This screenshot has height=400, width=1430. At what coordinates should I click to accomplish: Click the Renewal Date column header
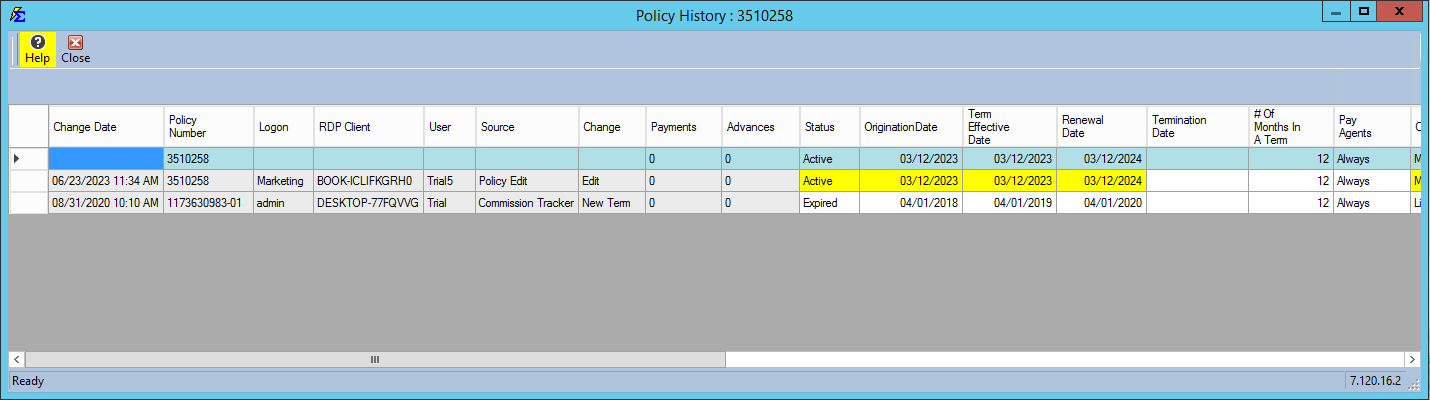pos(1102,127)
